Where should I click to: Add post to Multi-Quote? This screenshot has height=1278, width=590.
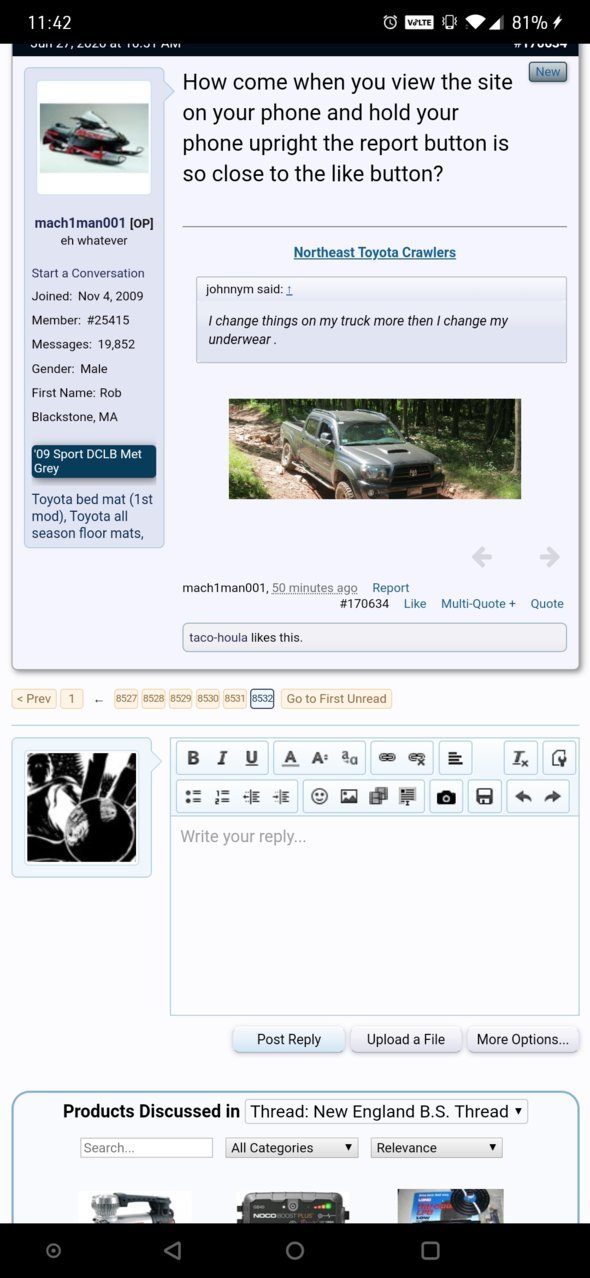pos(478,604)
